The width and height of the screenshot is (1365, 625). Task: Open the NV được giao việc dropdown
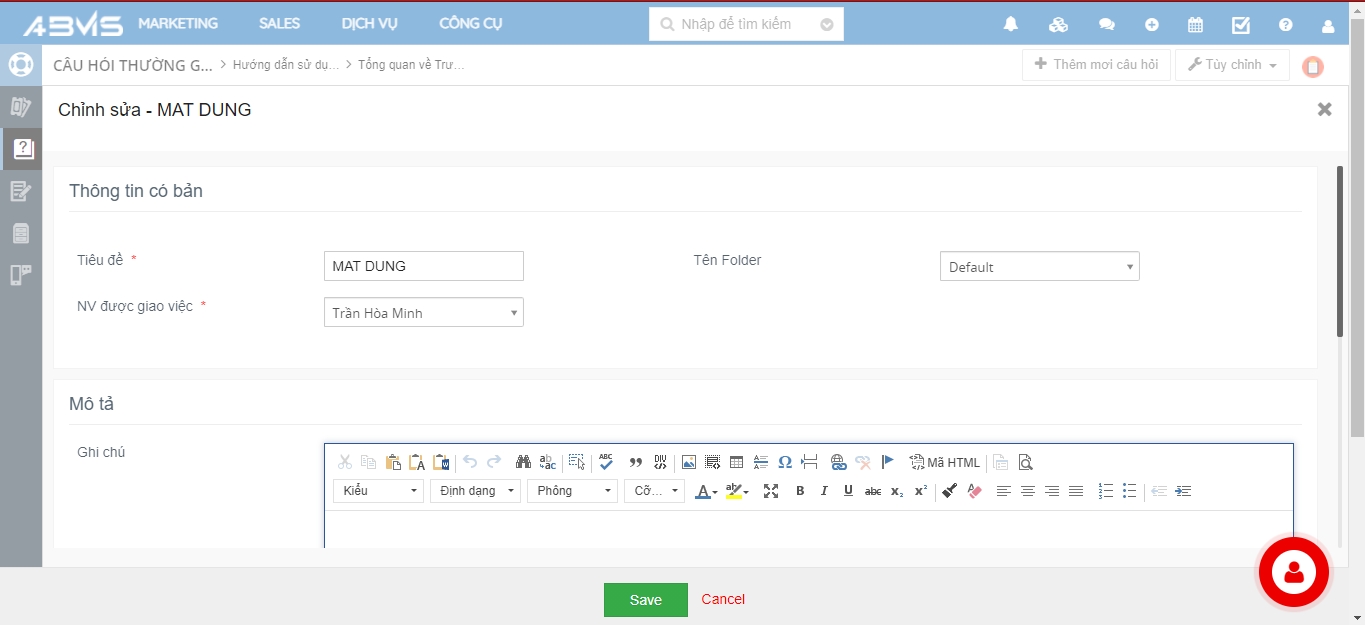pos(424,313)
